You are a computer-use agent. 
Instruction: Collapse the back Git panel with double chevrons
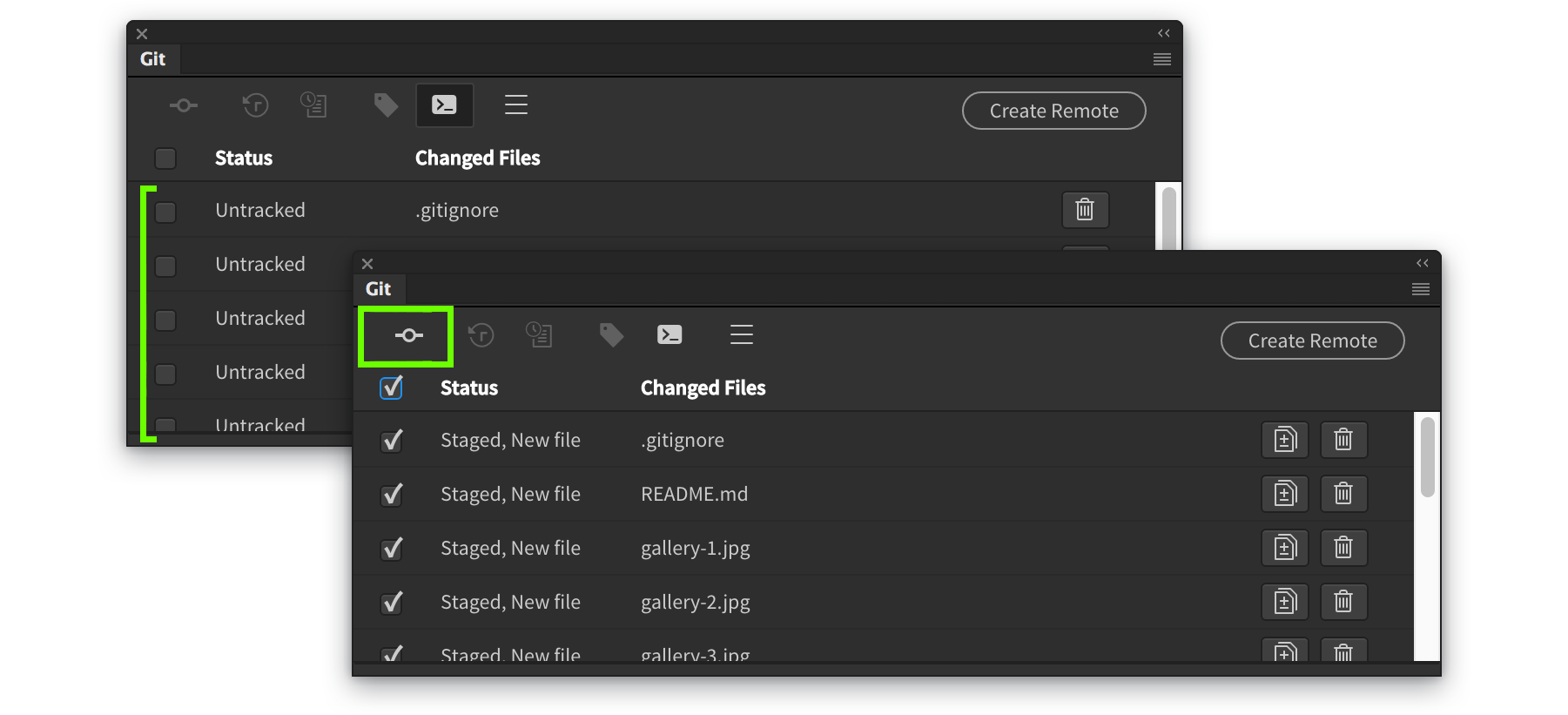[x=1163, y=33]
